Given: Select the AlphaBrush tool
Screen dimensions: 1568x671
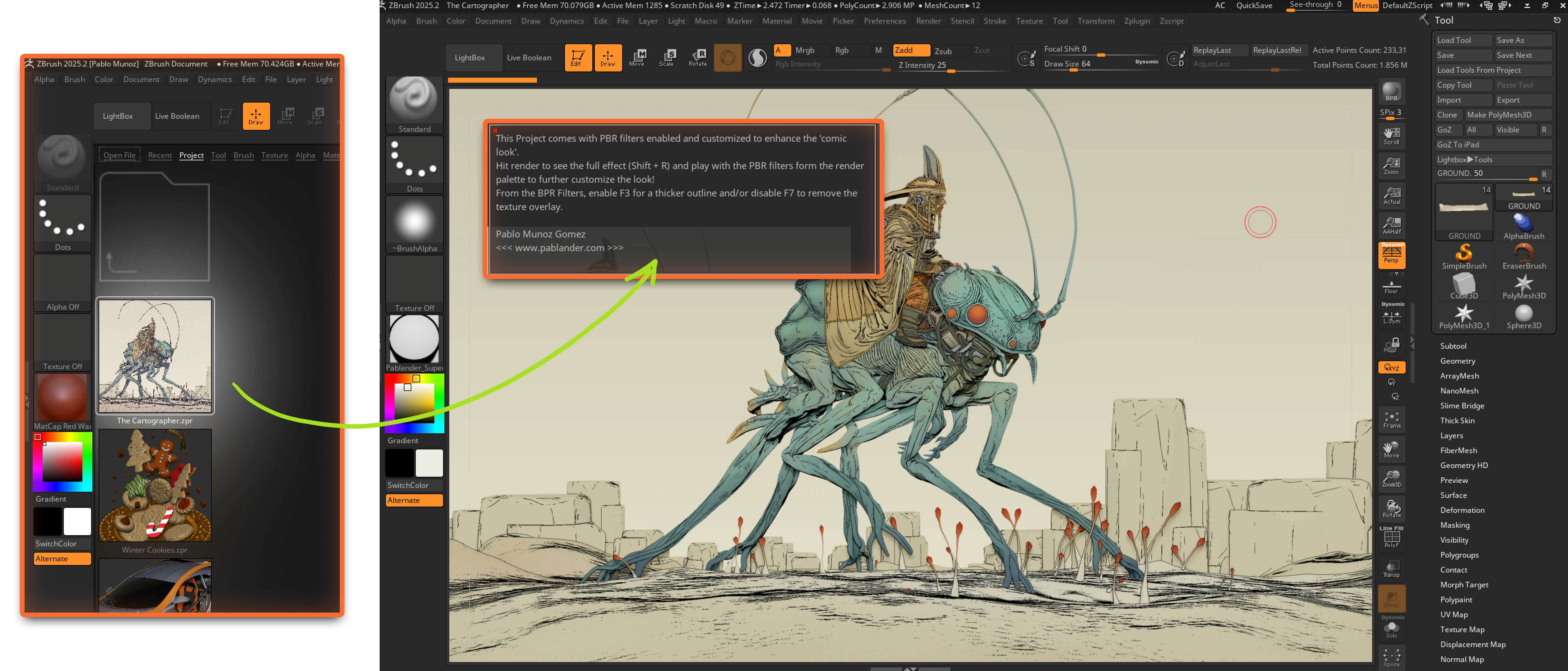Looking at the screenshot, I should (1524, 226).
